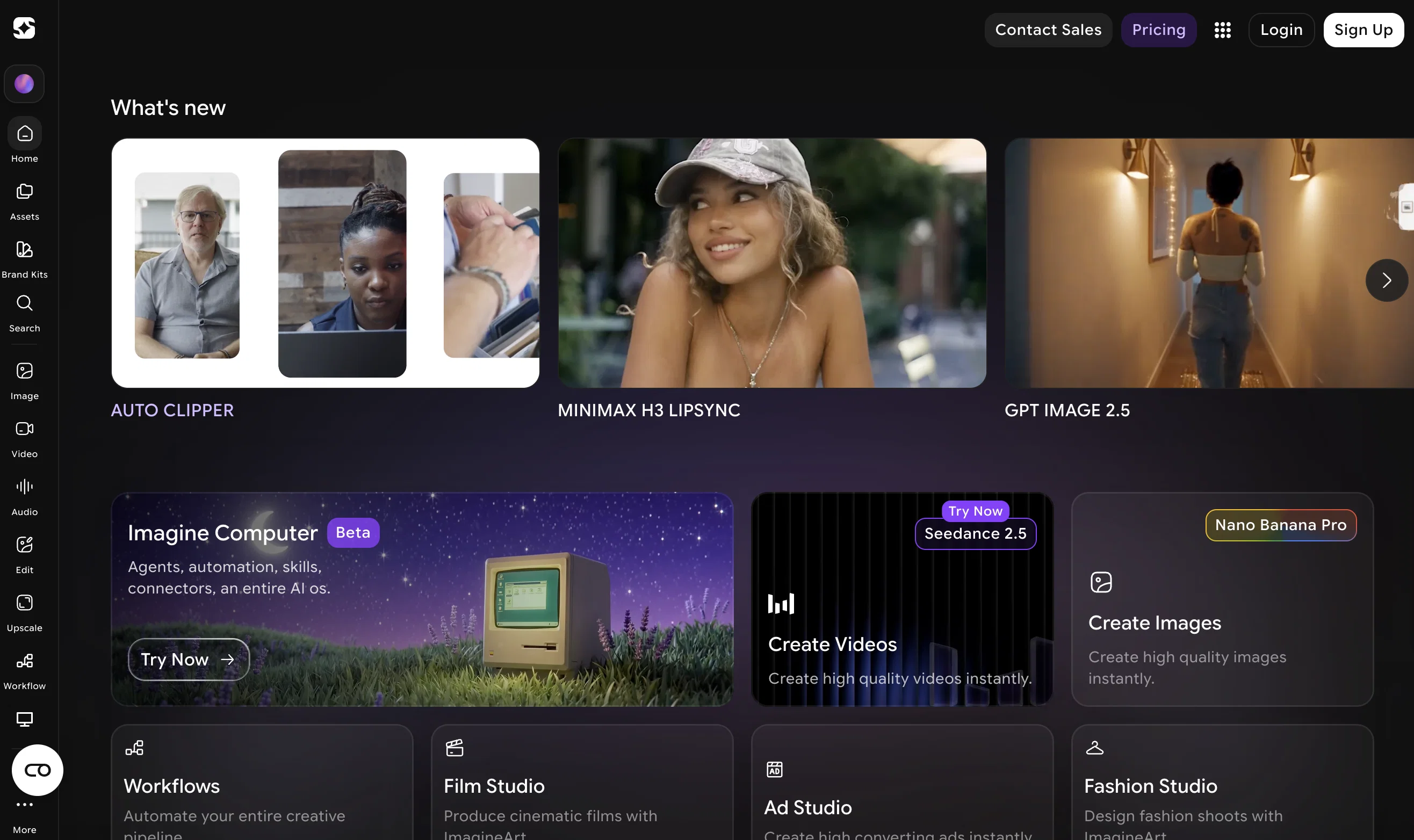
Task: Open Brand Kits in sidebar
Action: click(x=24, y=259)
